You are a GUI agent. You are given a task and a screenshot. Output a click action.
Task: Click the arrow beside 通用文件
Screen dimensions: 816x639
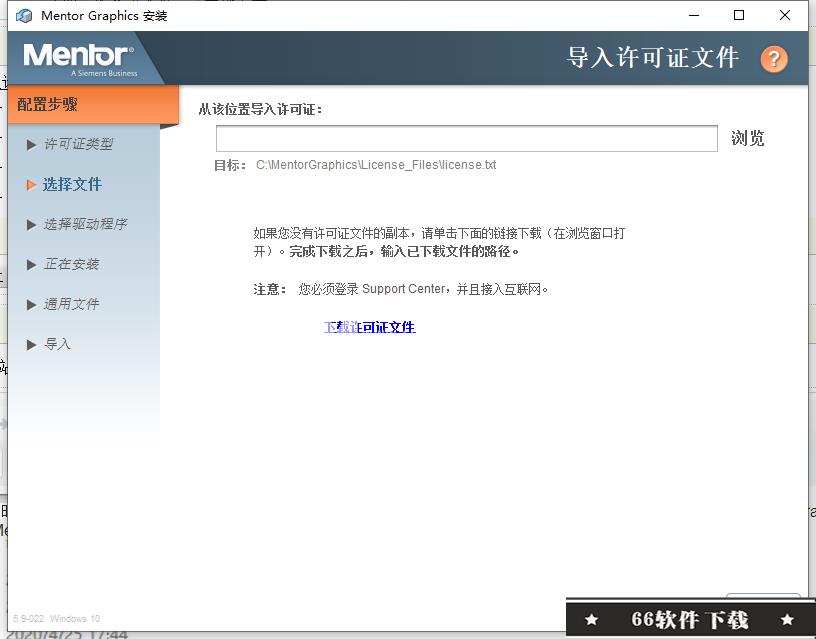(31, 305)
